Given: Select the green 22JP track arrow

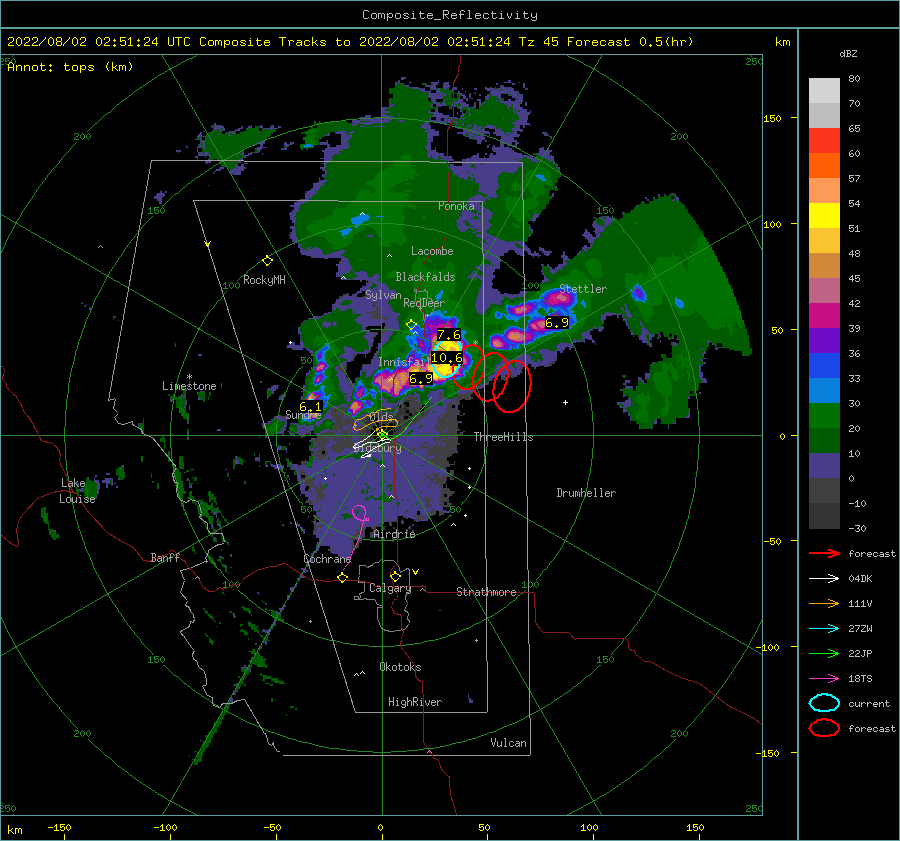Looking at the screenshot, I should pos(824,653).
